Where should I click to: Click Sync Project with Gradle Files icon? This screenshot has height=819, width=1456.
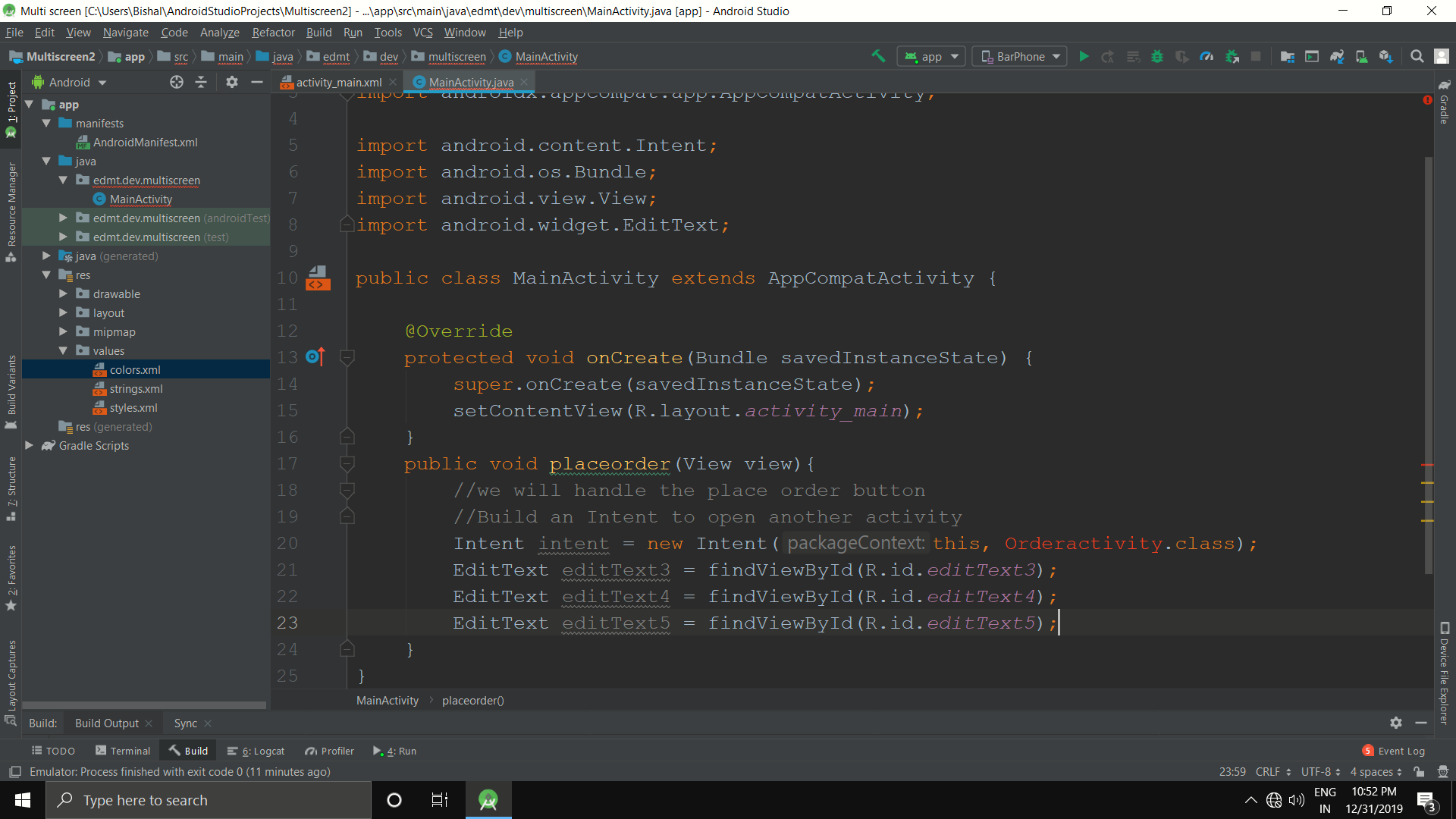1337,56
